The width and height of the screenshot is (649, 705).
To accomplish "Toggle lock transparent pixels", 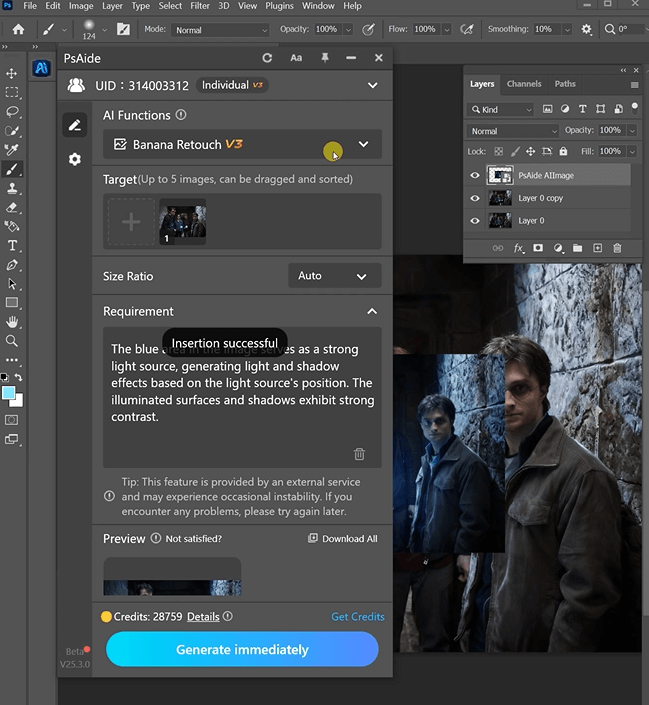I will tap(499, 152).
